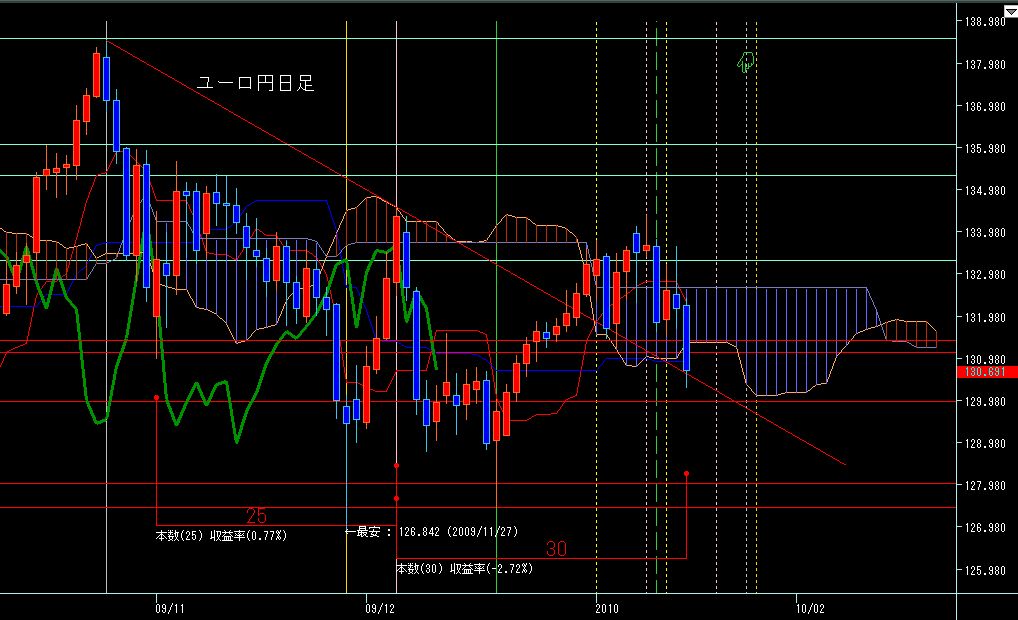Viewport: 1018px width, 620px height.
Task: Click the 133.980 price level on the axis
Action: (985, 232)
